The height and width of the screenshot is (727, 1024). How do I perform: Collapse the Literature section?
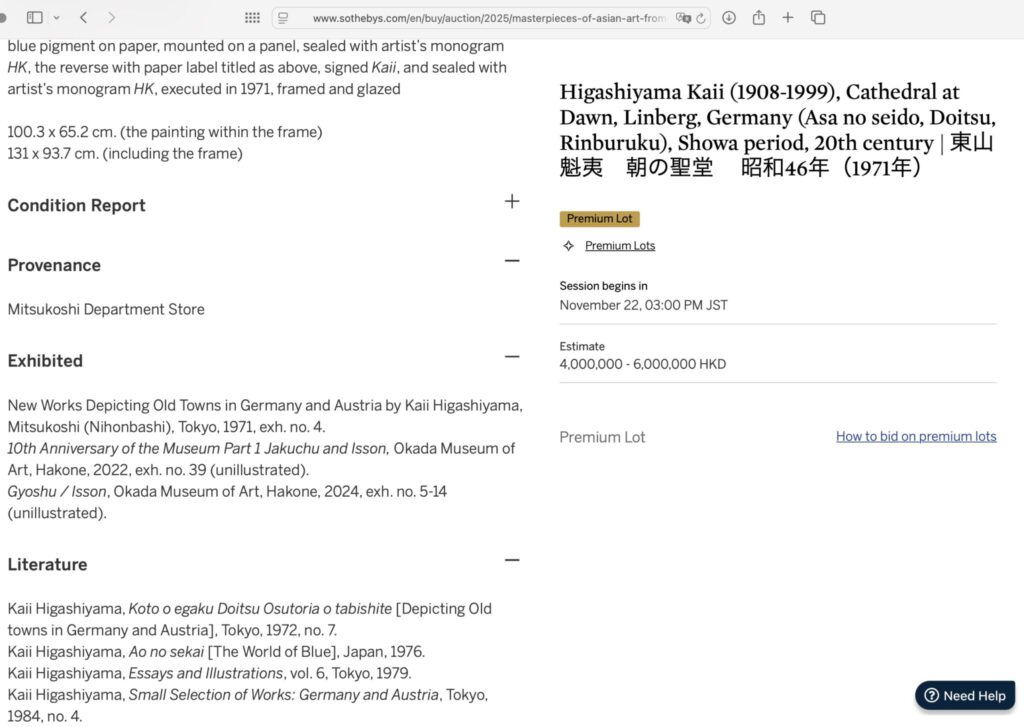512,560
